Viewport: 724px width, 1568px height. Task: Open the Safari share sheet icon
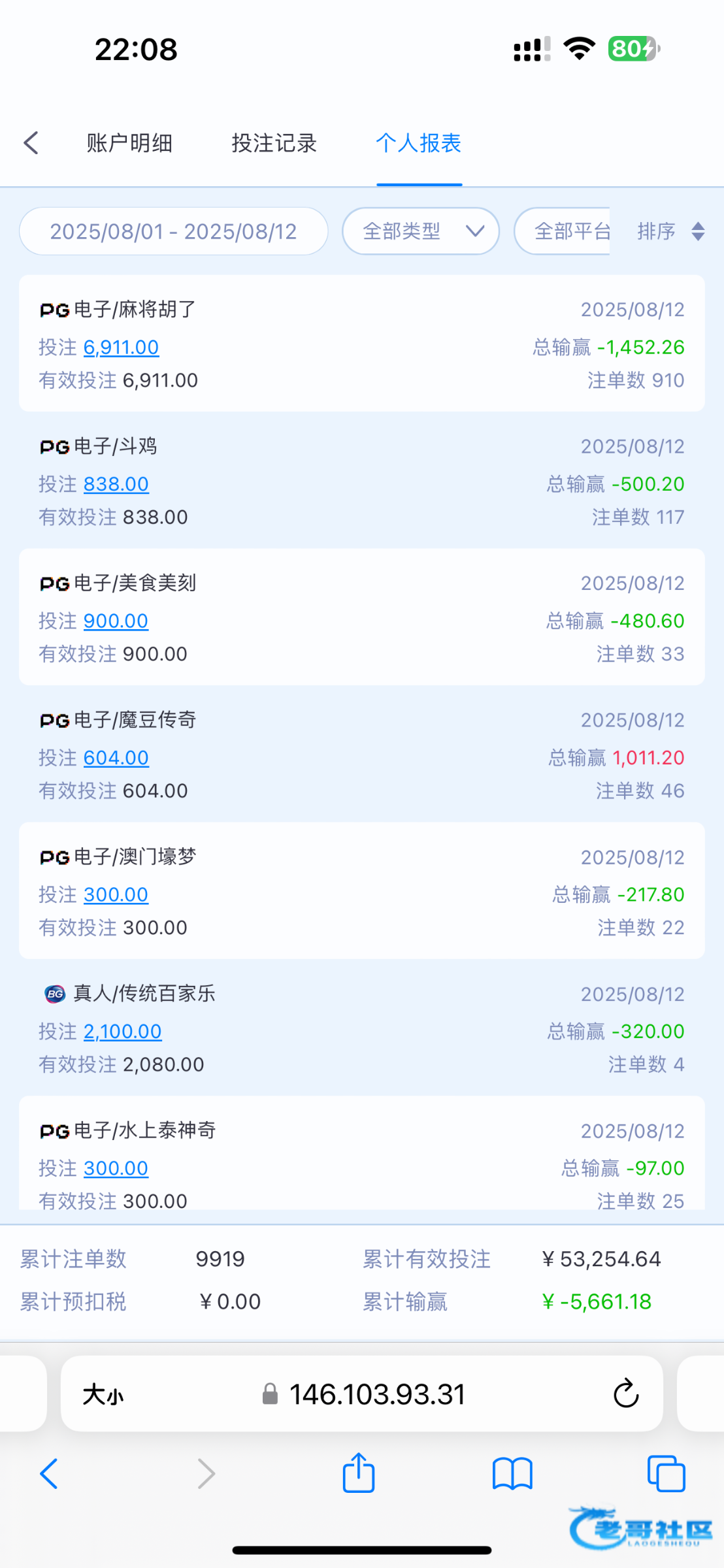pos(359,1473)
